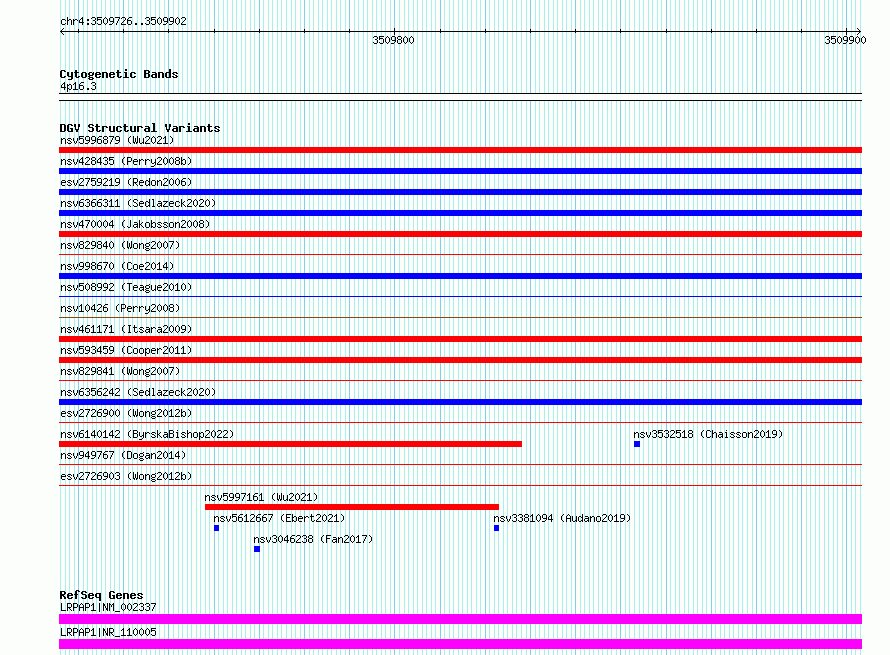890x655 pixels.
Task: Select the red nsv5997161 Wu2021 variant bar
Action: click(x=352, y=507)
